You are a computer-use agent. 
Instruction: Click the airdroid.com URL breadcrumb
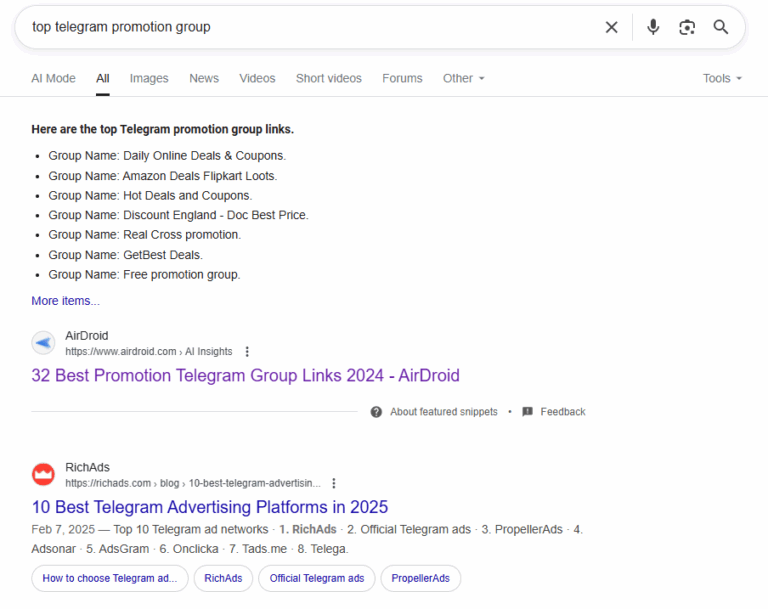(x=148, y=351)
